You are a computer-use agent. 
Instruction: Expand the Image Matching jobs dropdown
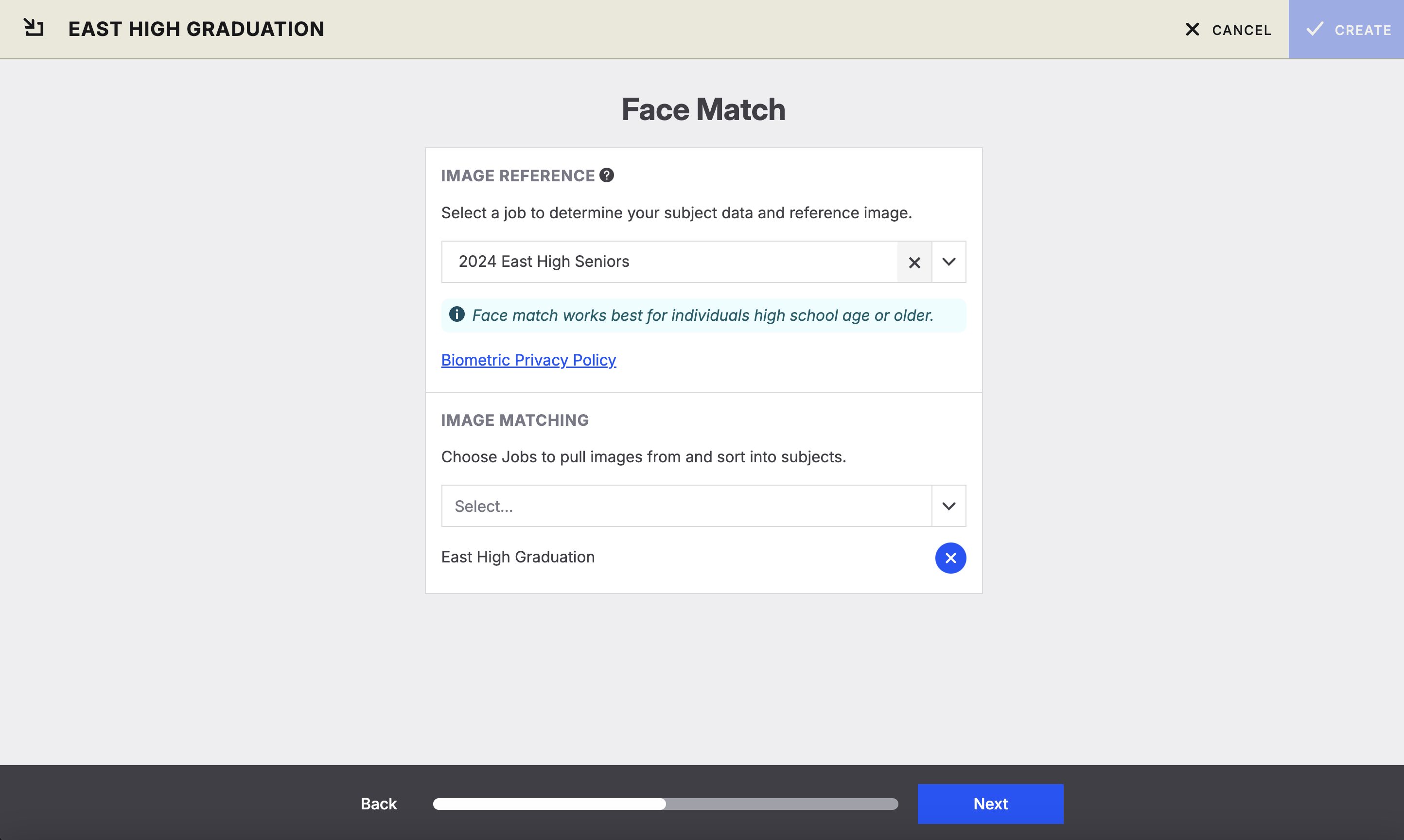click(948, 506)
